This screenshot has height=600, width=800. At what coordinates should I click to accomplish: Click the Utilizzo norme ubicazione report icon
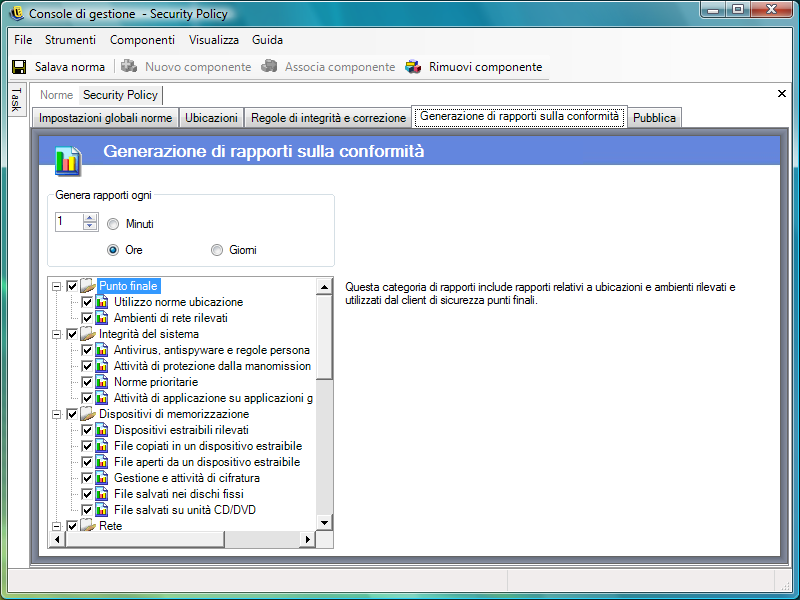102,302
